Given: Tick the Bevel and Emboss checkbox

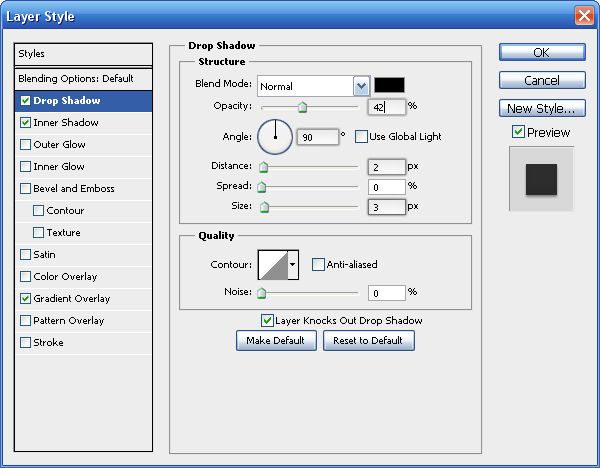Looking at the screenshot, I should pos(26,189).
